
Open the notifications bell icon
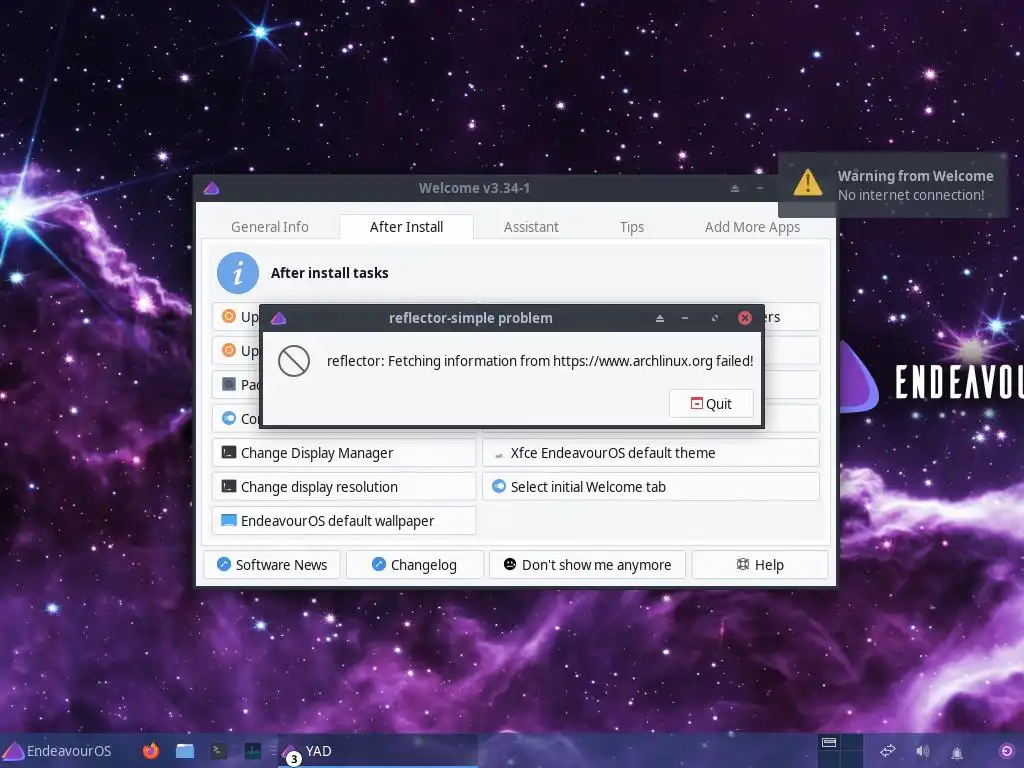(957, 752)
